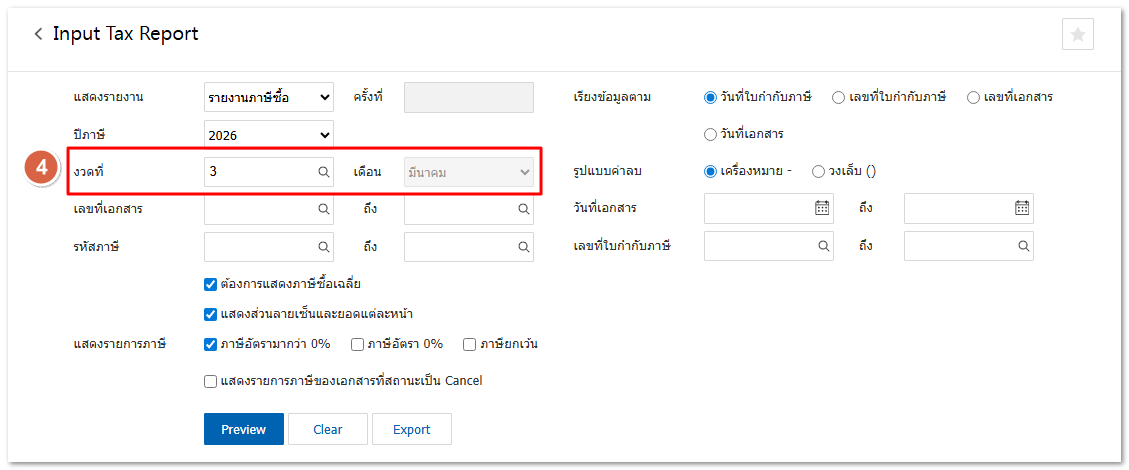This screenshot has height=470, width=1129.
Task: Go back using the arrow beside Input Tax Report
Action: coord(38,34)
